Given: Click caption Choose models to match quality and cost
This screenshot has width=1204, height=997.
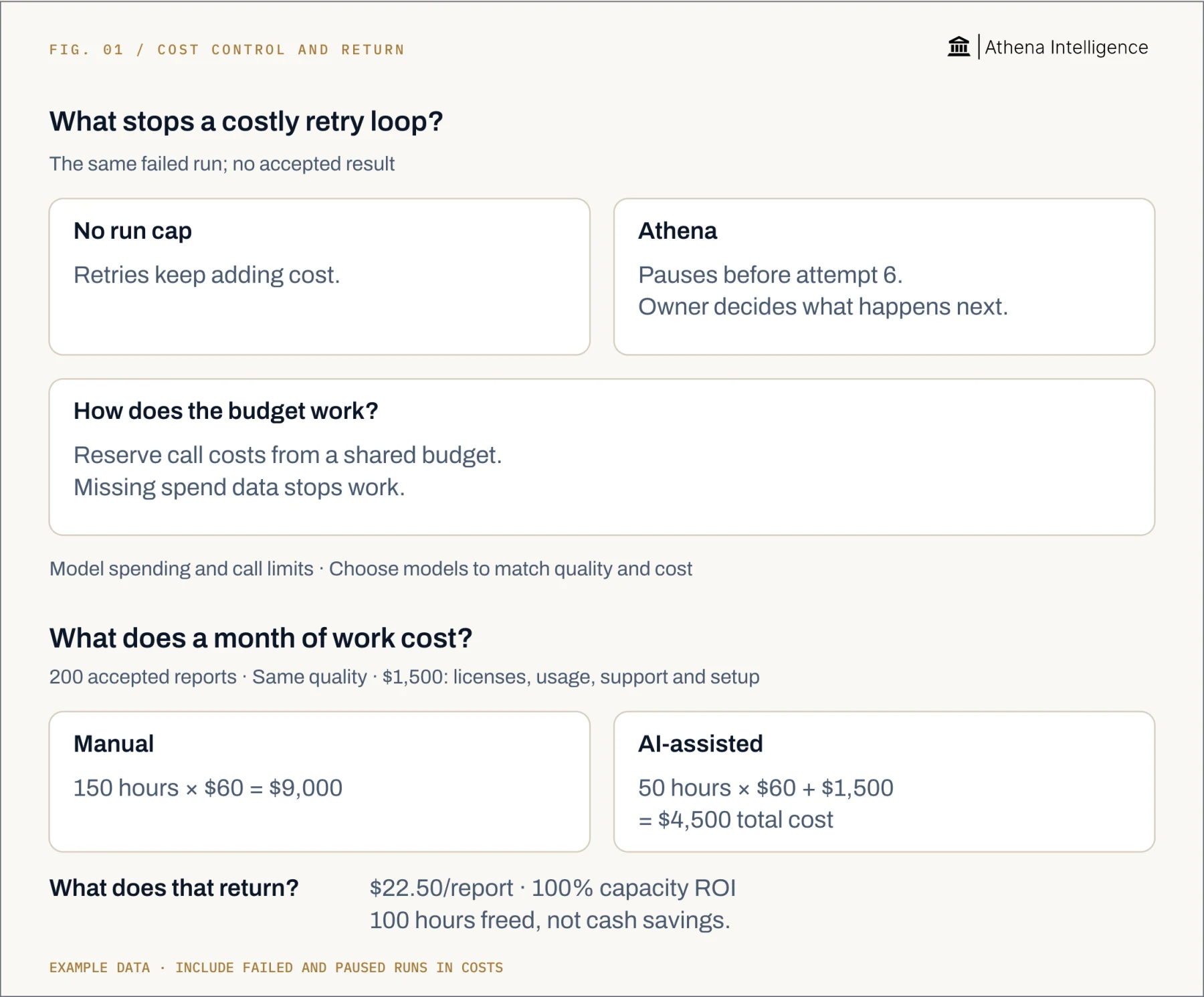Looking at the screenshot, I should pyautogui.click(x=510, y=569).
